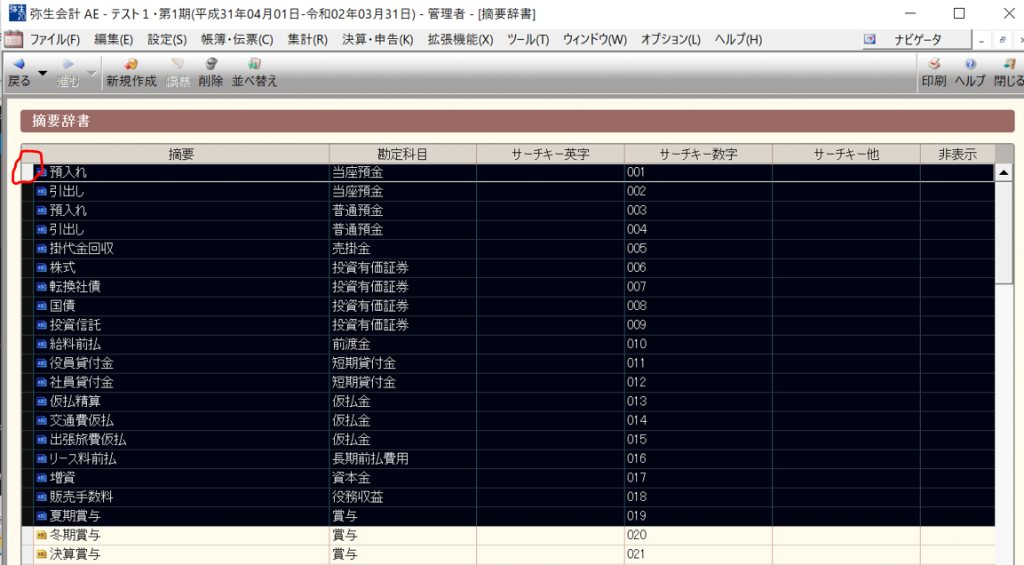Image resolution: width=1024 pixels, height=565 pixels.
Task: Open the 帳簿・伝票(C) menu
Action: point(237,40)
